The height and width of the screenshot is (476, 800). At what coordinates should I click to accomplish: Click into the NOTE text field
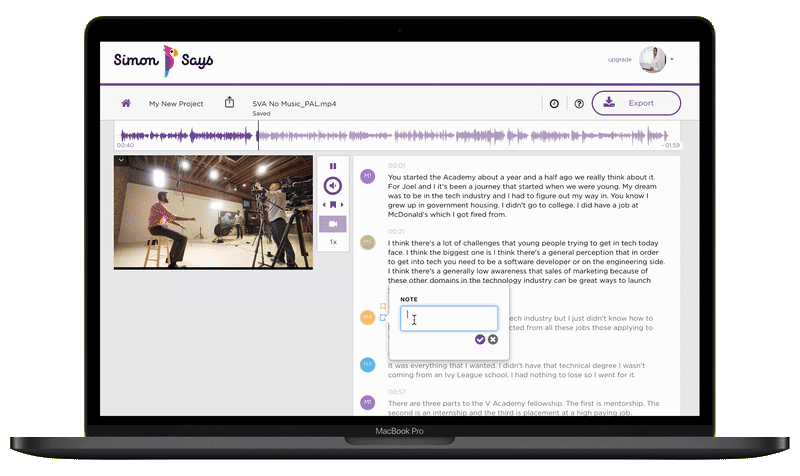tap(449, 318)
